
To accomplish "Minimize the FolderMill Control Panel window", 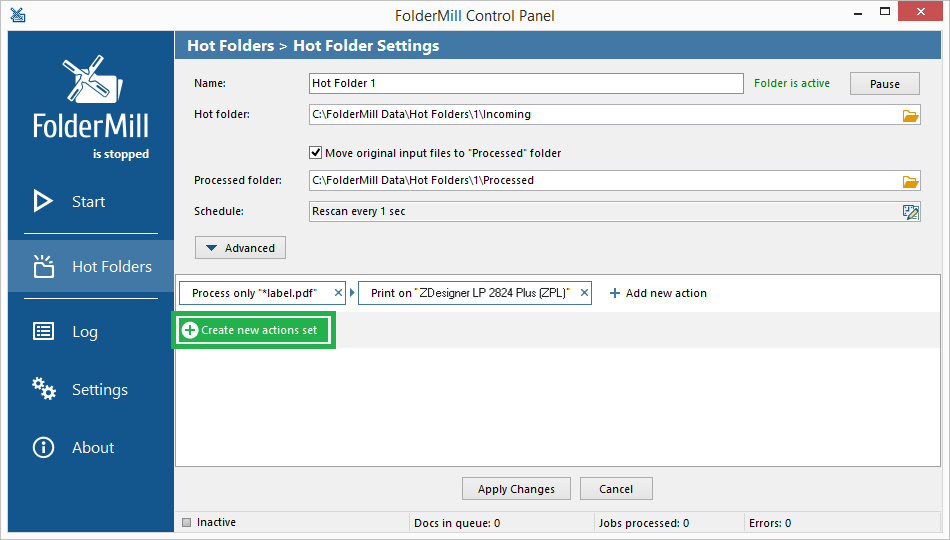I will point(858,12).
